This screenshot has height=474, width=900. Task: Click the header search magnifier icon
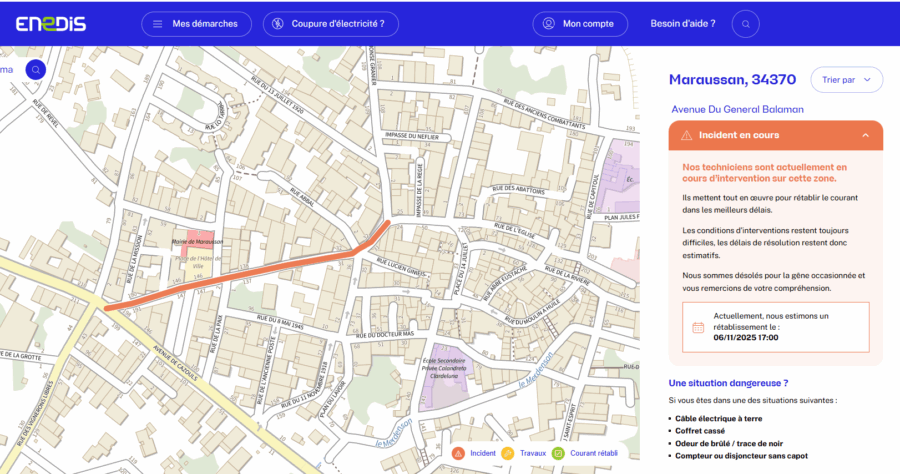[x=746, y=24]
